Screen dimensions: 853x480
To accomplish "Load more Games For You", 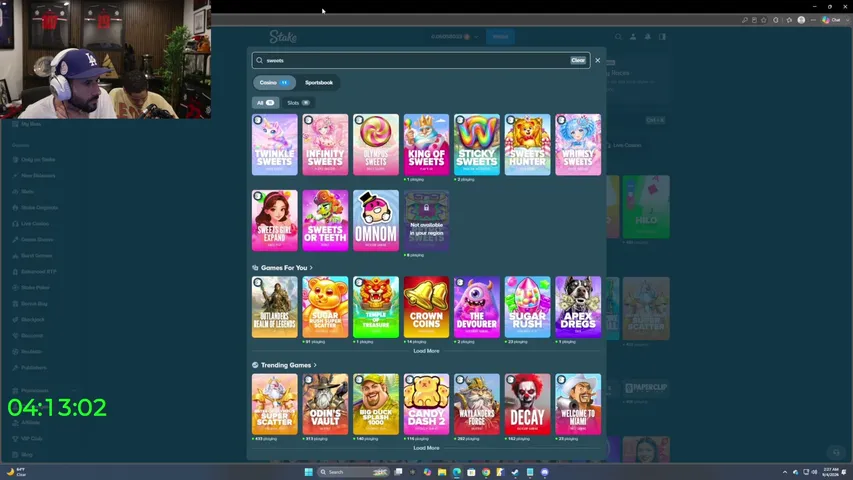I will tap(426, 351).
